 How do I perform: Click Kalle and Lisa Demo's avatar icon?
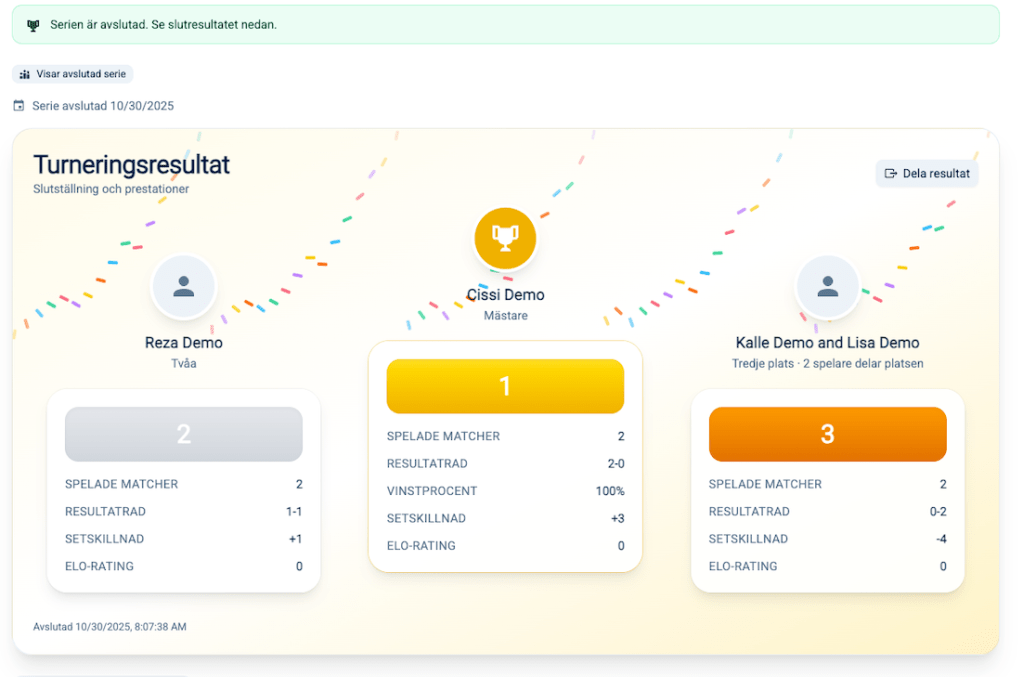pyautogui.click(x=827, y=287)
